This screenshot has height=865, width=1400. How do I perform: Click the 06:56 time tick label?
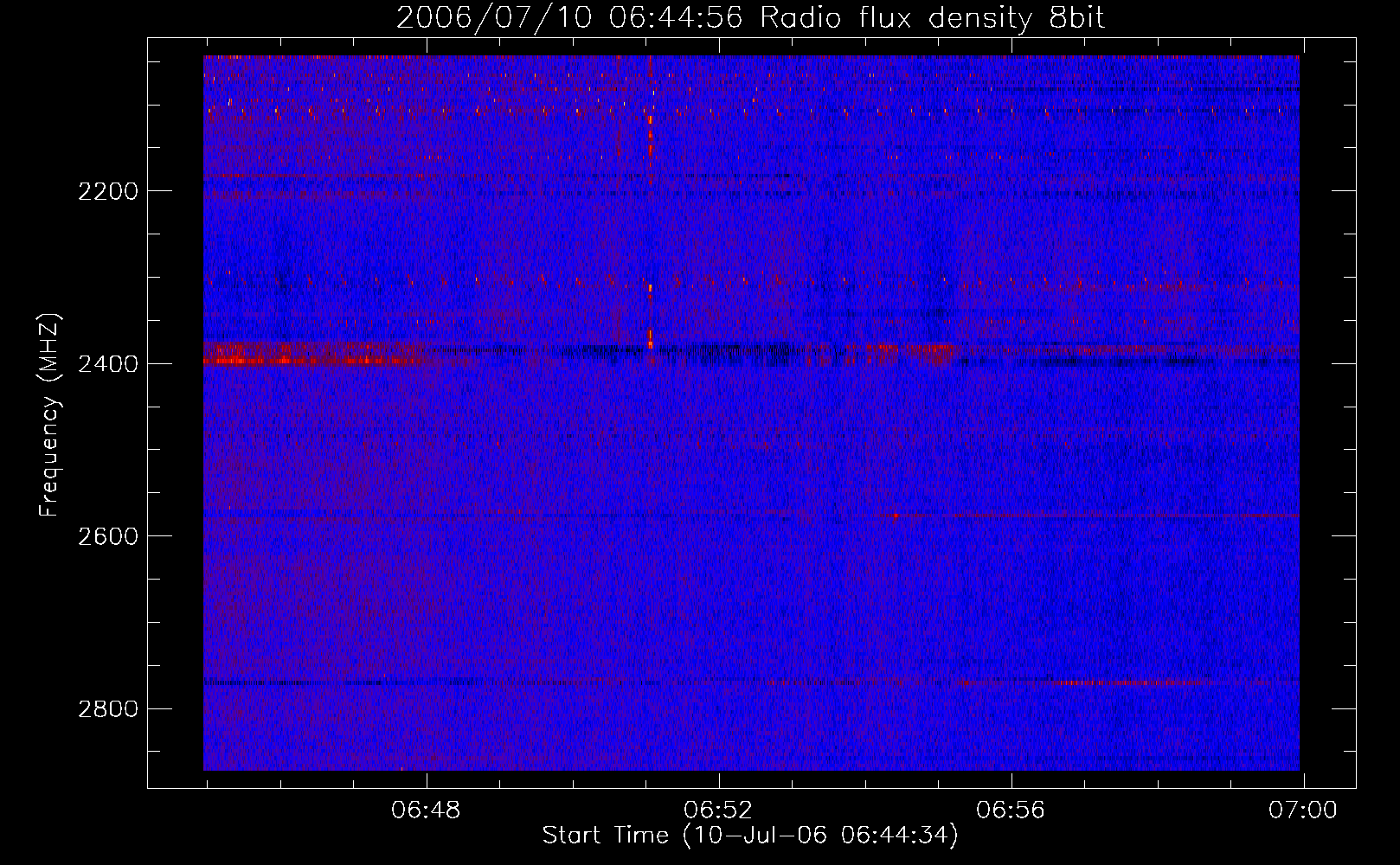coord(1011,811)
